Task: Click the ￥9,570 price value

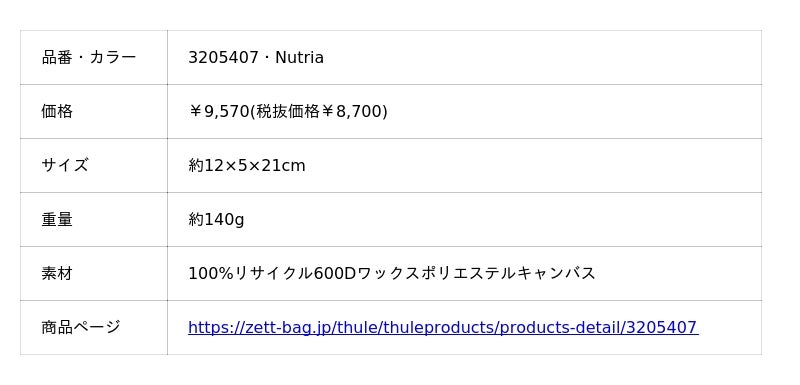Action: [x=218, y=111]
